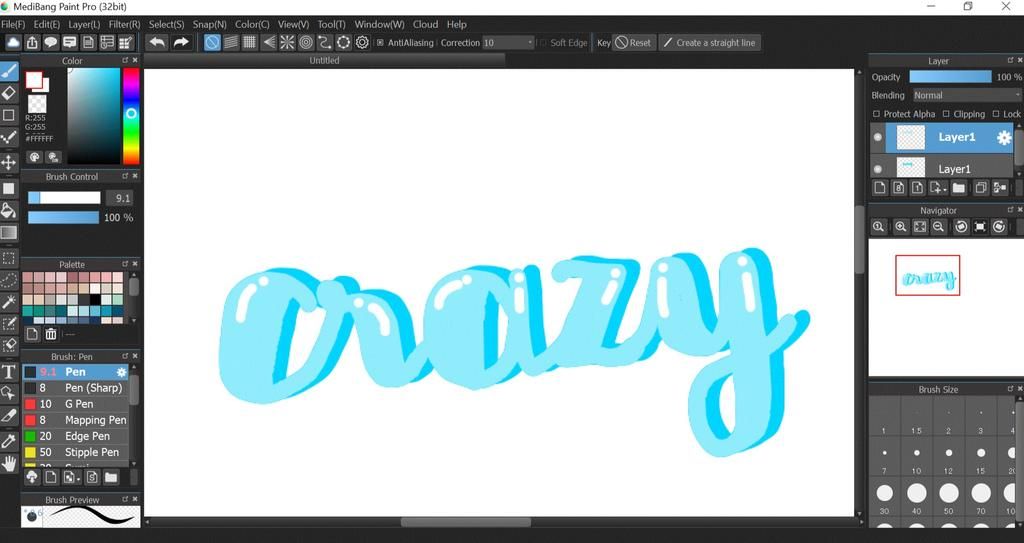Image resolution: width=1024 pixels, height=543 pixels.
Task: Zoom in with Navigator magnifier plus
Action: click(x=901, y=227)
